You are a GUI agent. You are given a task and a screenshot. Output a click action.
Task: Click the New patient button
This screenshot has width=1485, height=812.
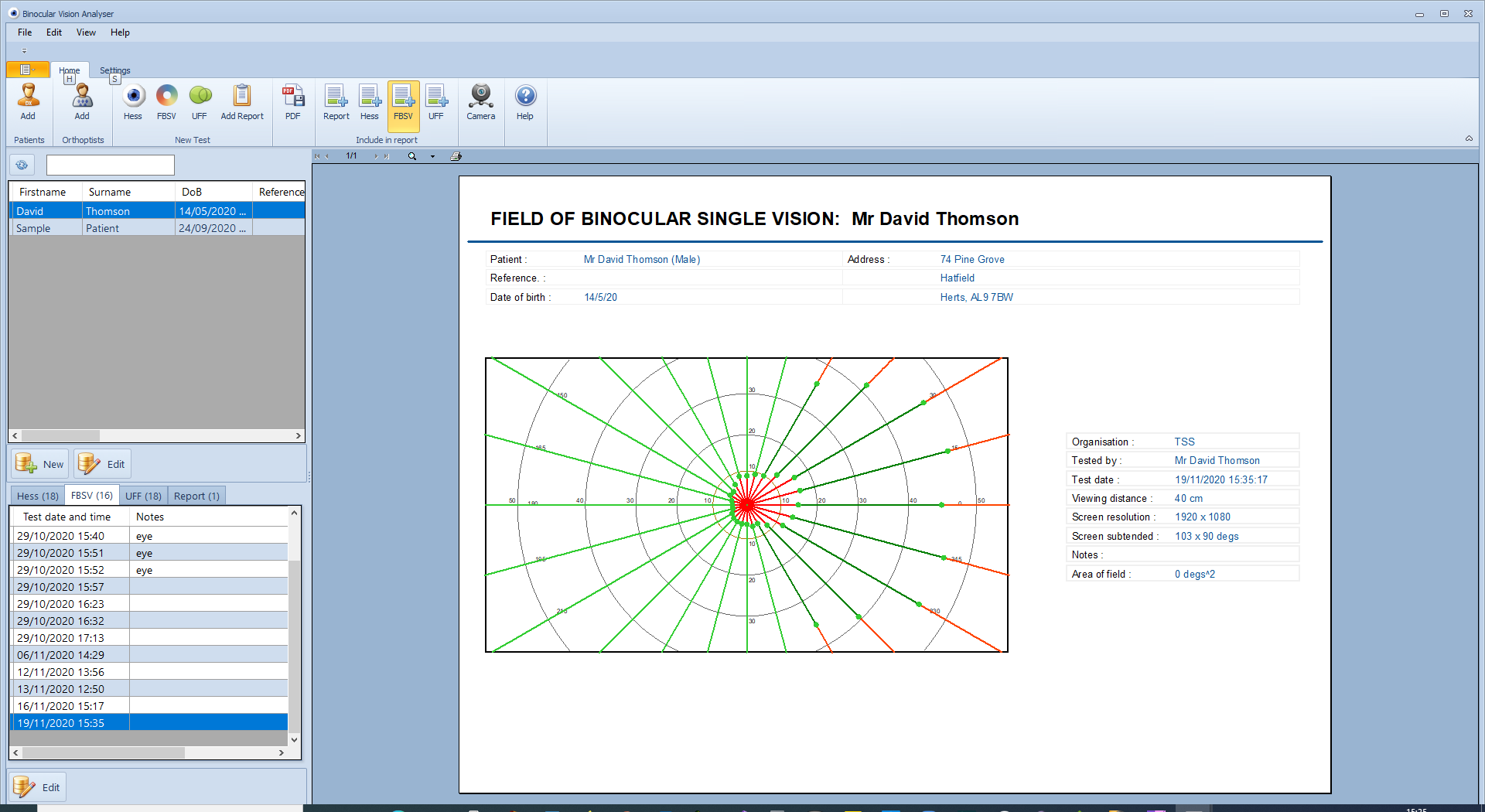[x=40, y=464]
